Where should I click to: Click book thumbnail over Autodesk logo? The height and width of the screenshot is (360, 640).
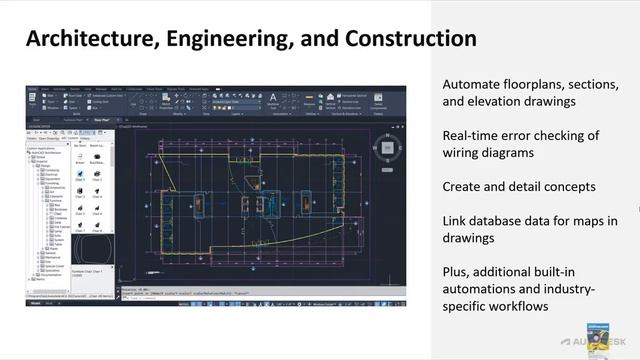point(598,337)
